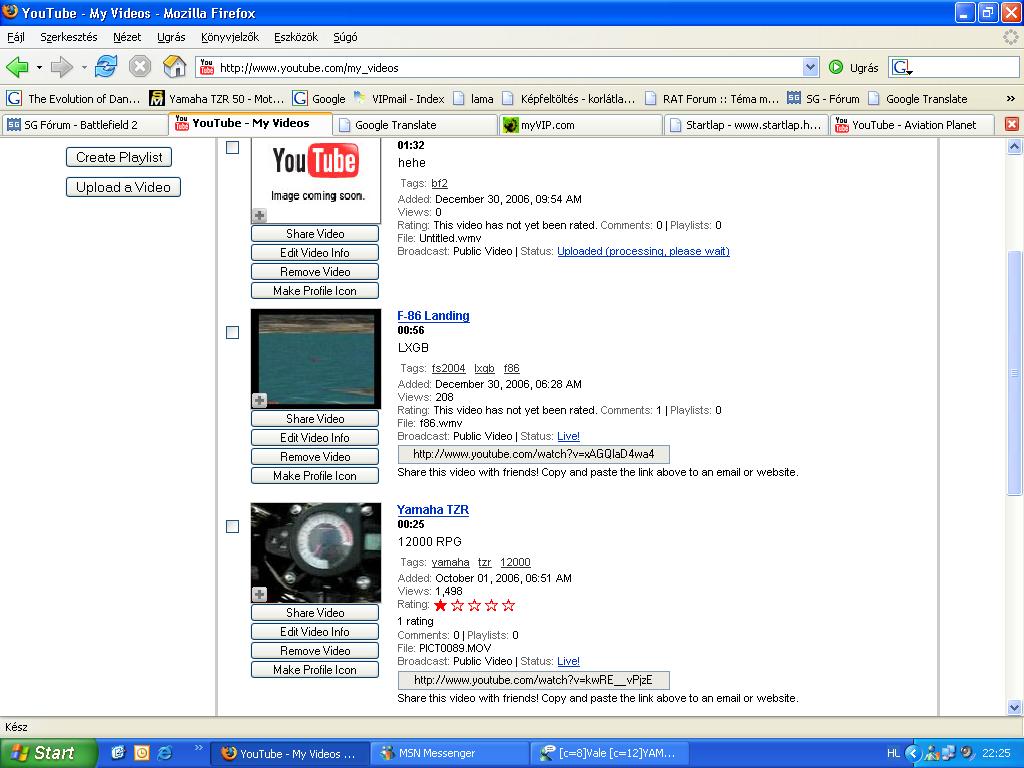
Task: Click the first rating star for Yamaha TZR
Action: [440, 605]
